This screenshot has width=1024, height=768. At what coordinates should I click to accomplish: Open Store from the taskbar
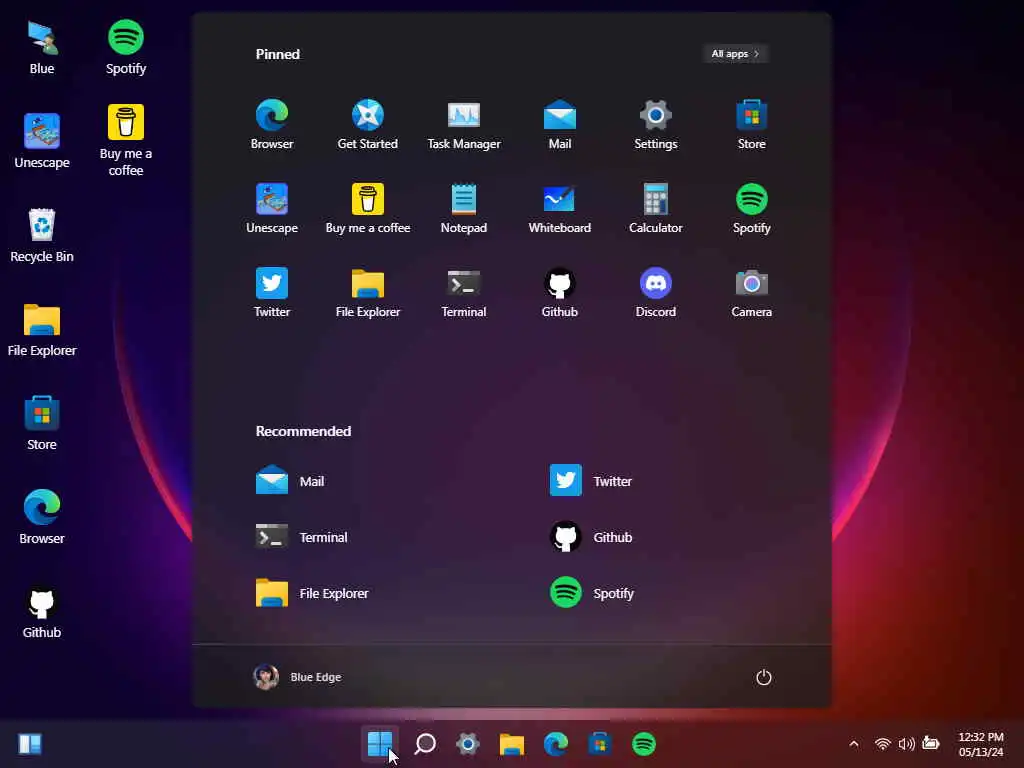point(600,744)
